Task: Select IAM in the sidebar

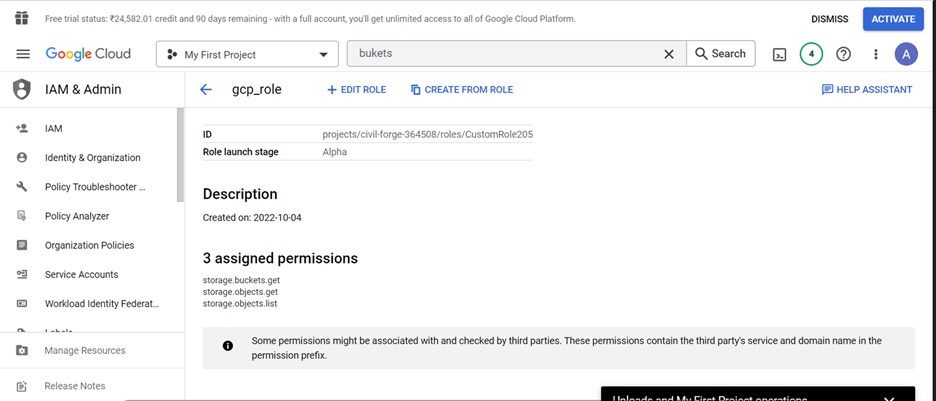Action: [x=53, y=128]
